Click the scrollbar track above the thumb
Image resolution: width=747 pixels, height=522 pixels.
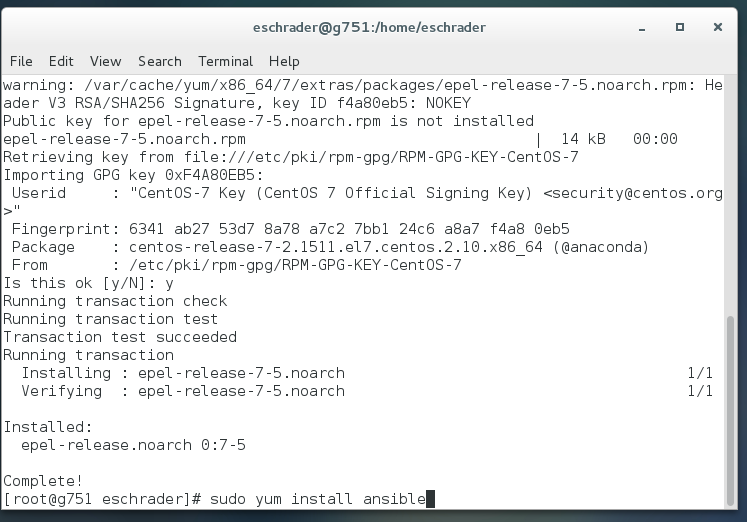[x=730, y=195]
